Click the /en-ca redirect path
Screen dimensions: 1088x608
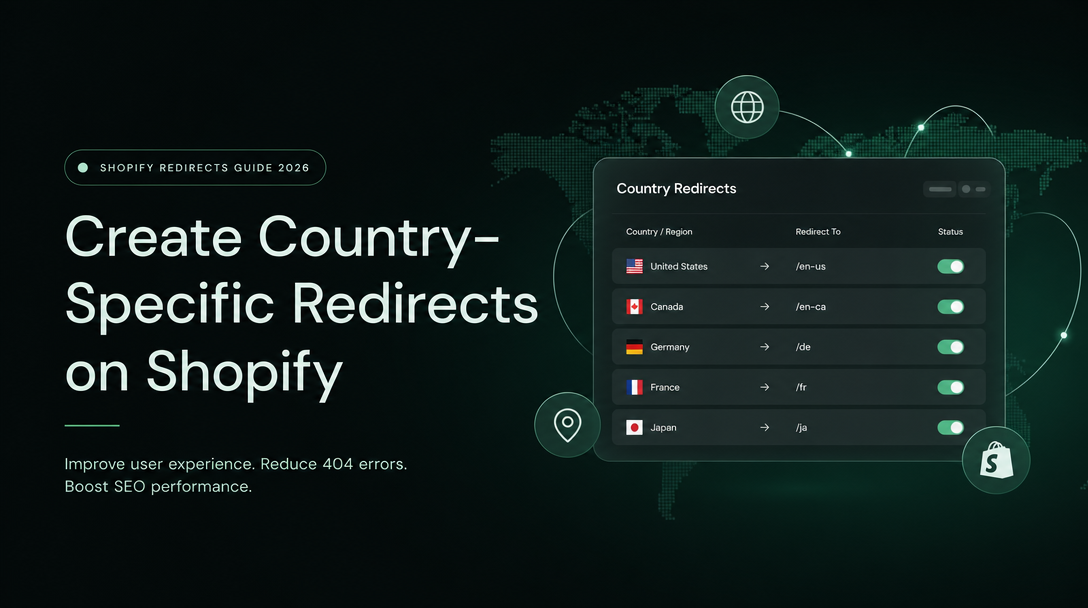(810, 307)
